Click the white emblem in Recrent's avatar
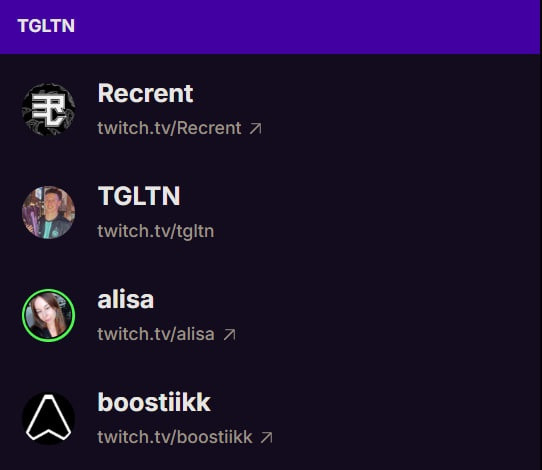 (48, 109)
